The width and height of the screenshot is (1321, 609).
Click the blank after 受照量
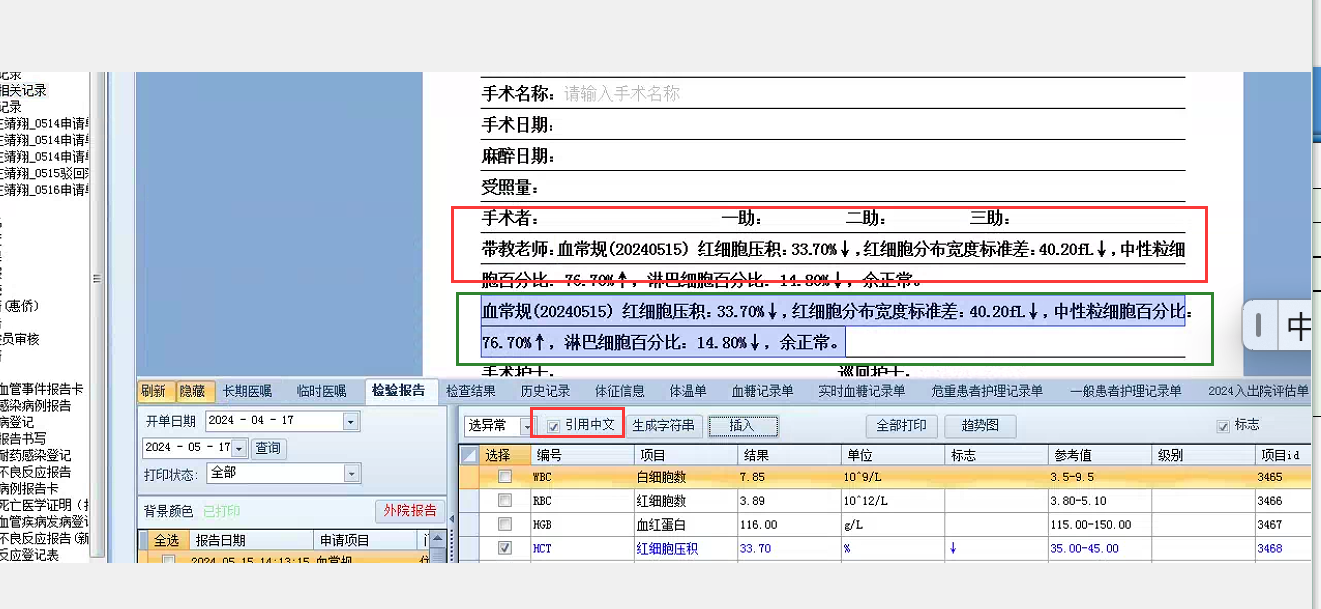862,187
